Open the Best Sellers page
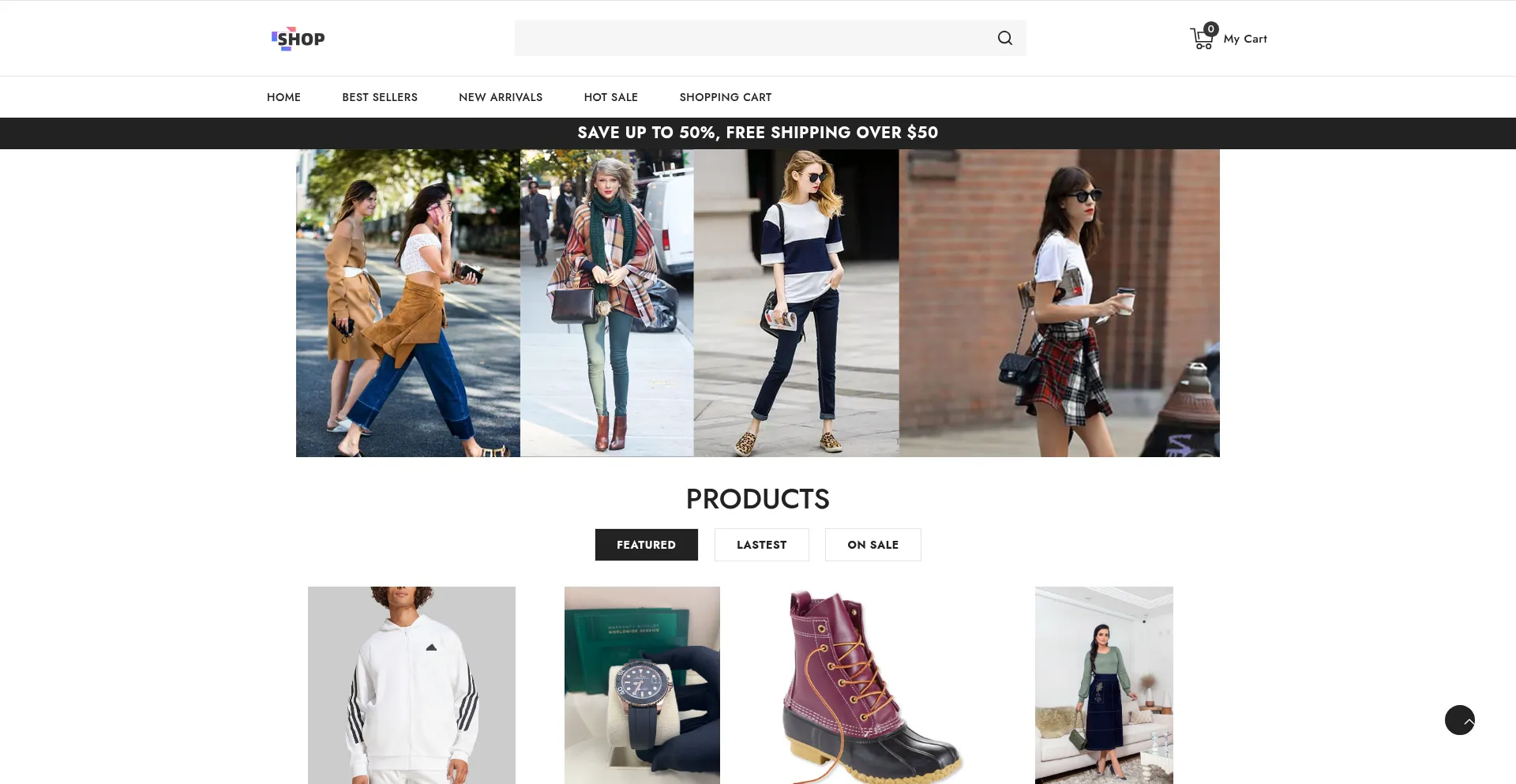 point(380,97)
